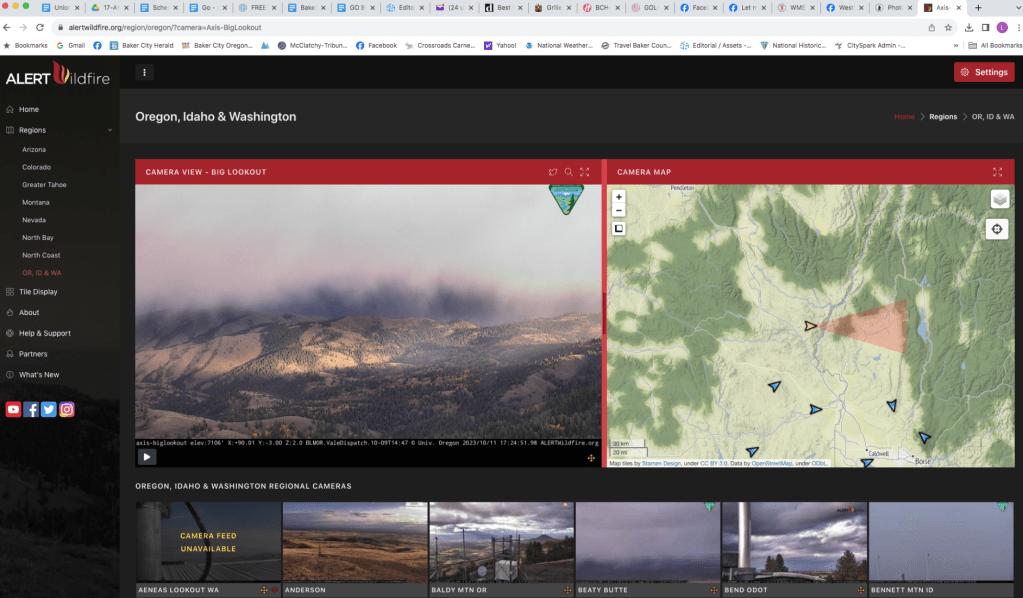Open the browser downloads icon
Screen dimensions: 1023x598
(969, 27)
